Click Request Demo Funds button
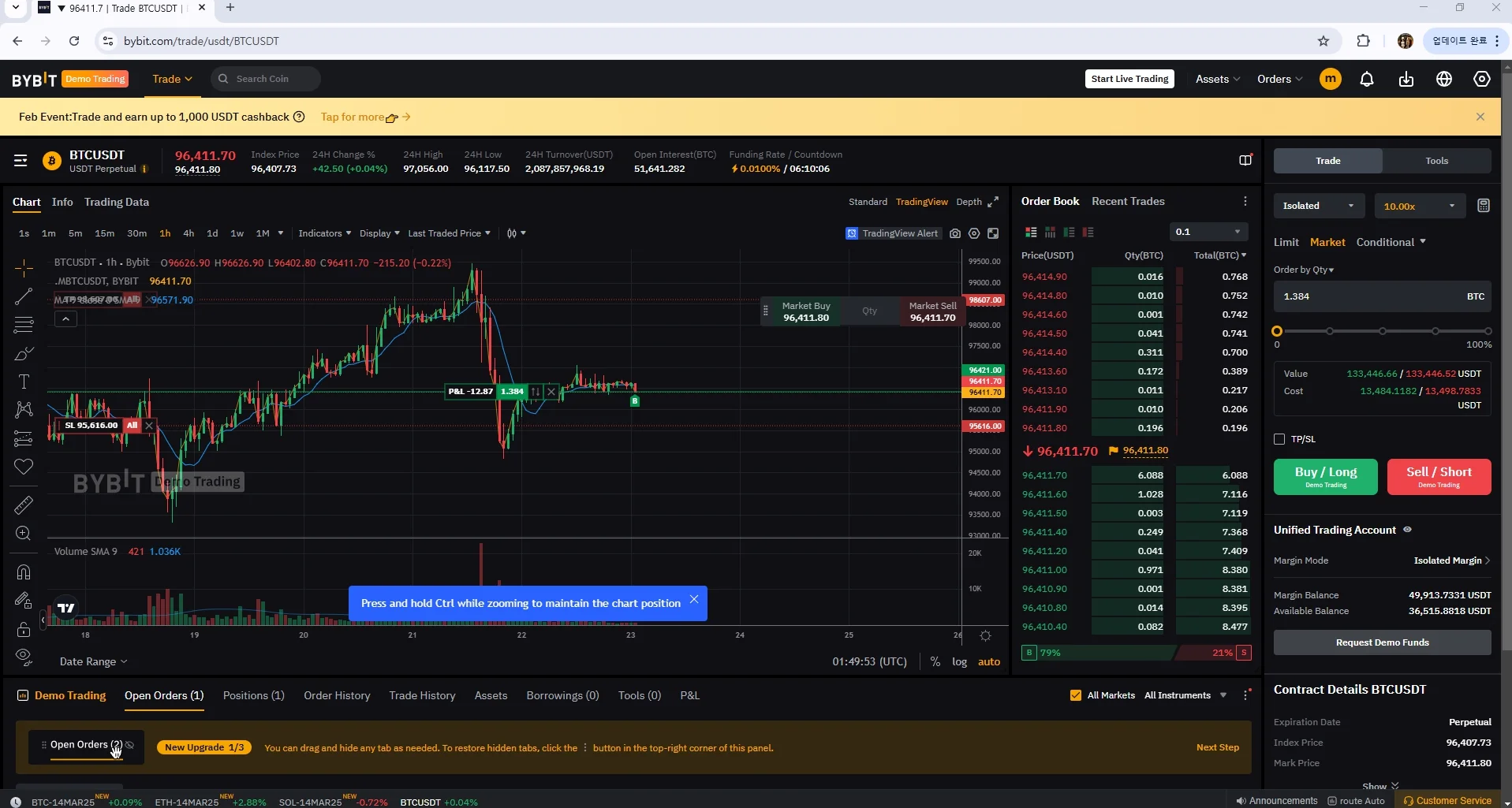 coord(1382,642)
